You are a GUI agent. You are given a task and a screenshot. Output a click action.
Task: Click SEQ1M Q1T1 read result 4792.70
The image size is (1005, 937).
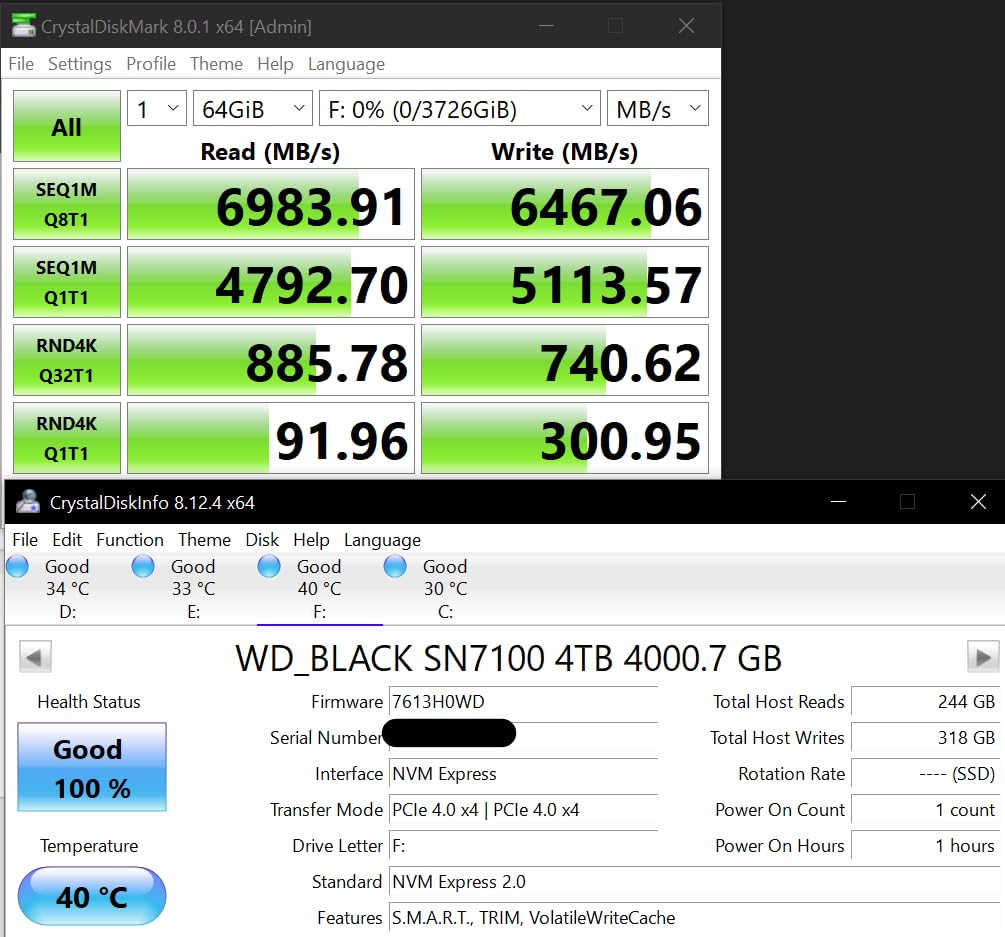(x=270, y=282)
